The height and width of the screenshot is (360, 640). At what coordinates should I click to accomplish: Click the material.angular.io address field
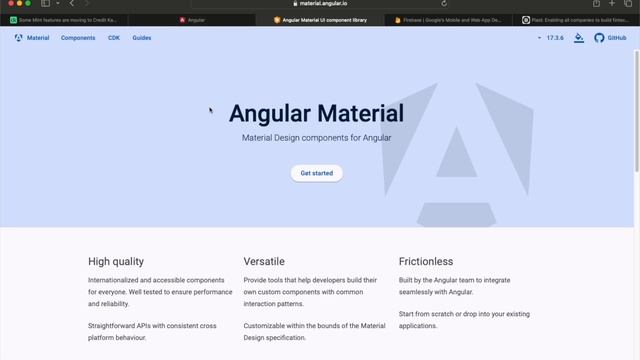pos(320,3)
